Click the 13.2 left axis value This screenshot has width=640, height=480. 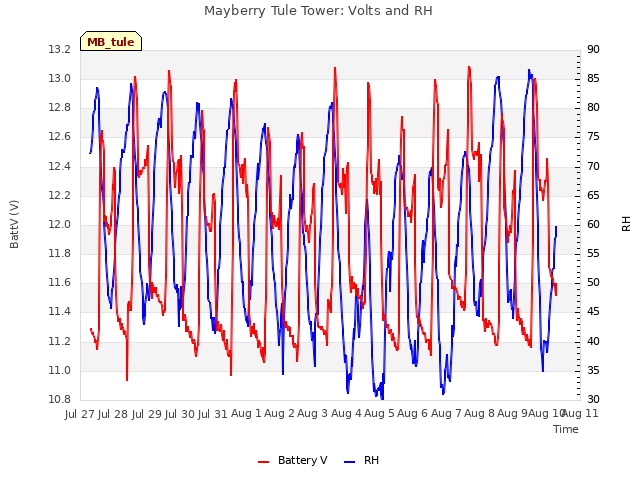pos(60,49)
